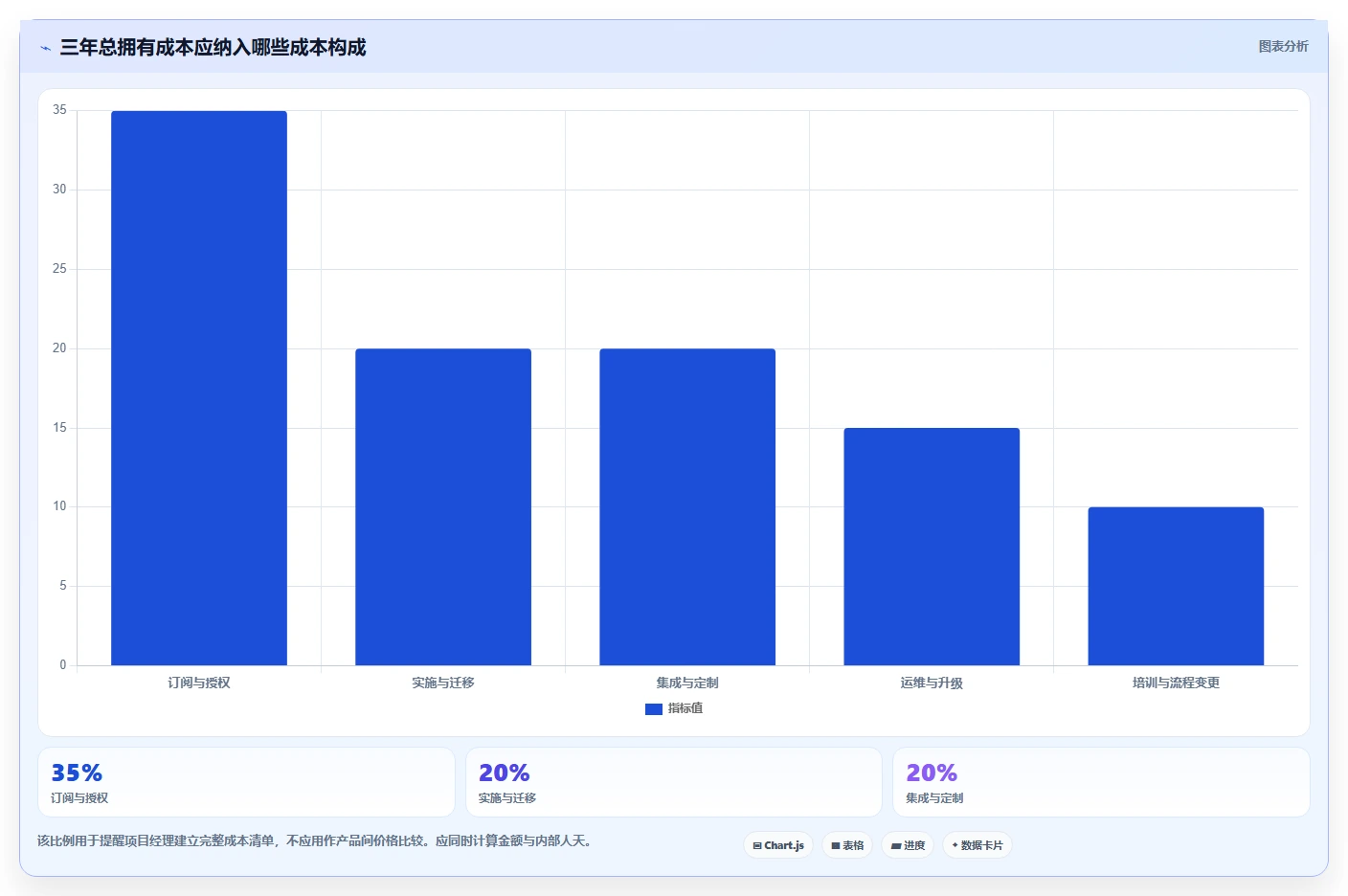The width and height of the screenshot is (1348, 896).
Task: Click the y-axis value 10
Action: (59, 506)
